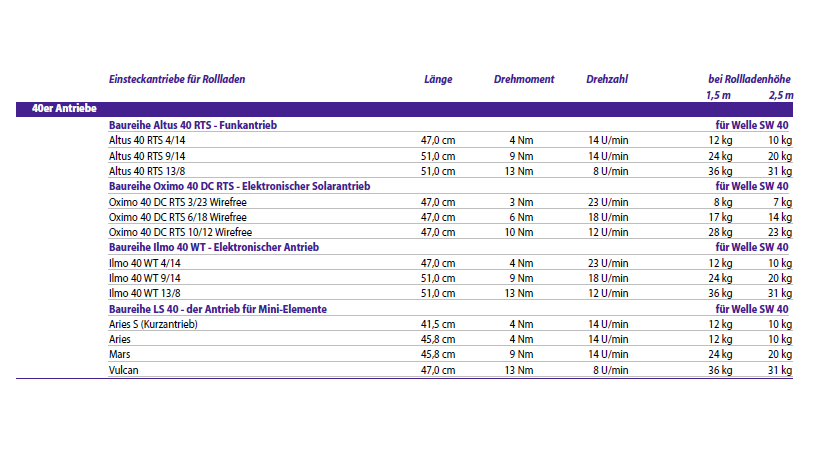Click 'Baureihe Altus 40 RTS - Funkantrieb' heading
Viewport: 826px width, 450px height.
tap(193, 125)
